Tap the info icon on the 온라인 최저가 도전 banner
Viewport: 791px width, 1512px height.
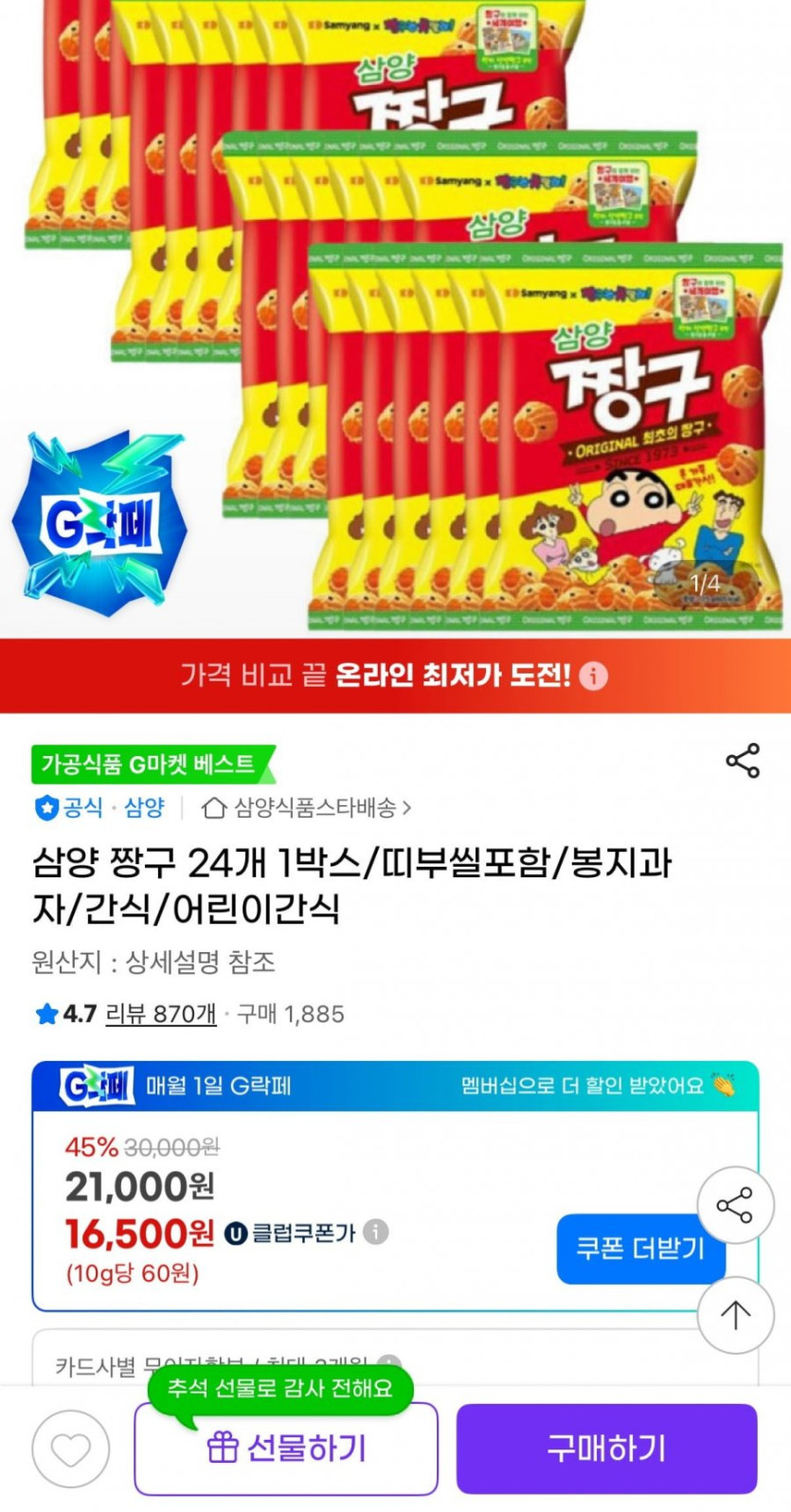point(593,675)
